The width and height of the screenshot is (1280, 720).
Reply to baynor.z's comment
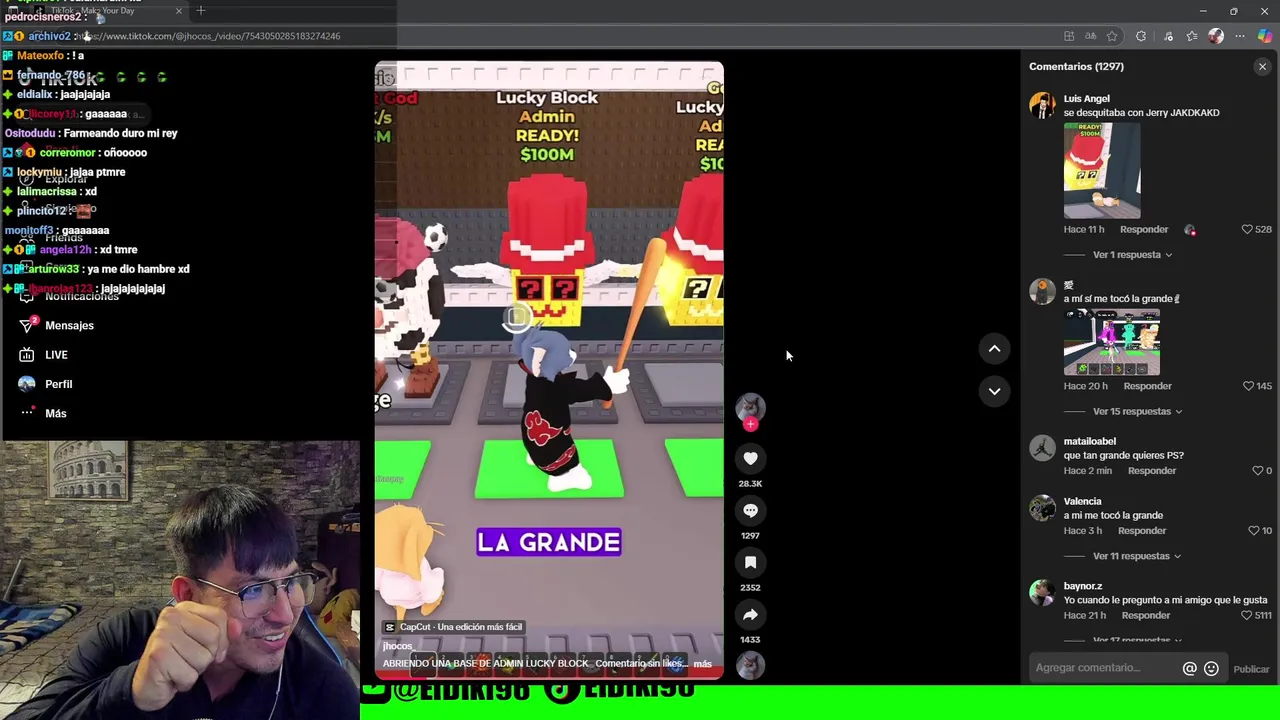[1146, 615]
